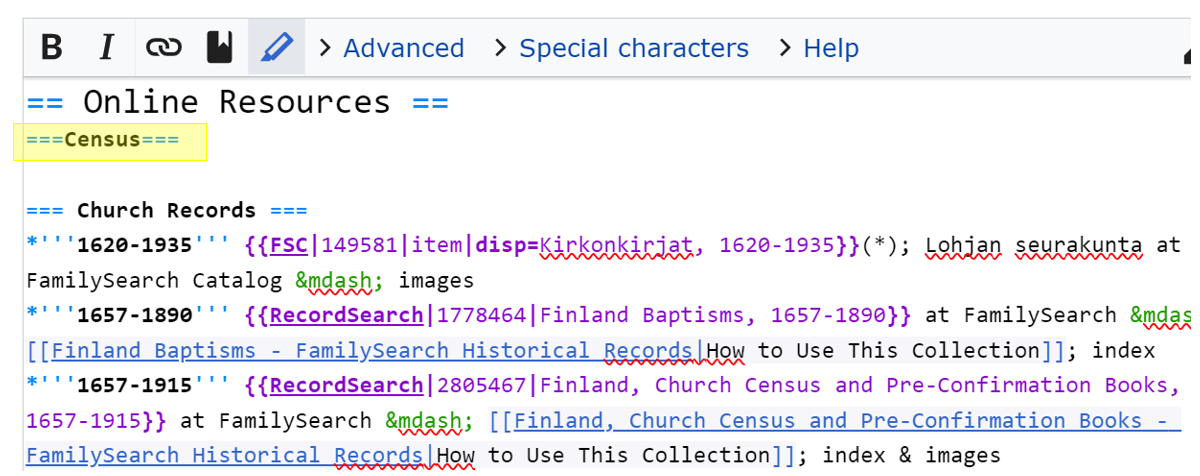Click the 'disp=' parameter text
Image resolution: width=1200 pixels, height=476 pixels.
[508, 246]
